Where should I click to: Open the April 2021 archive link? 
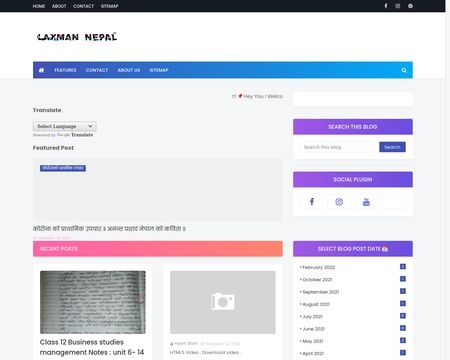[313, 354]
